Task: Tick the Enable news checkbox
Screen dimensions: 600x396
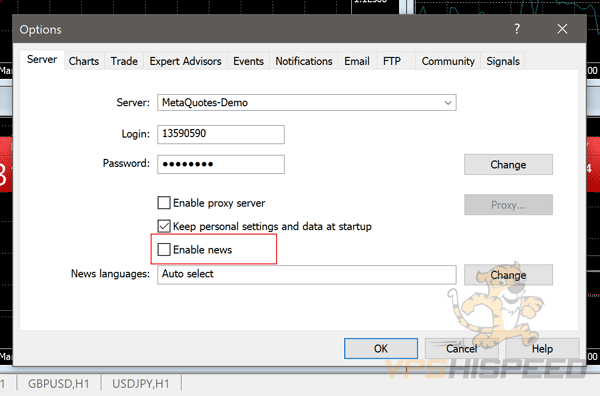Action: [164, 249]
